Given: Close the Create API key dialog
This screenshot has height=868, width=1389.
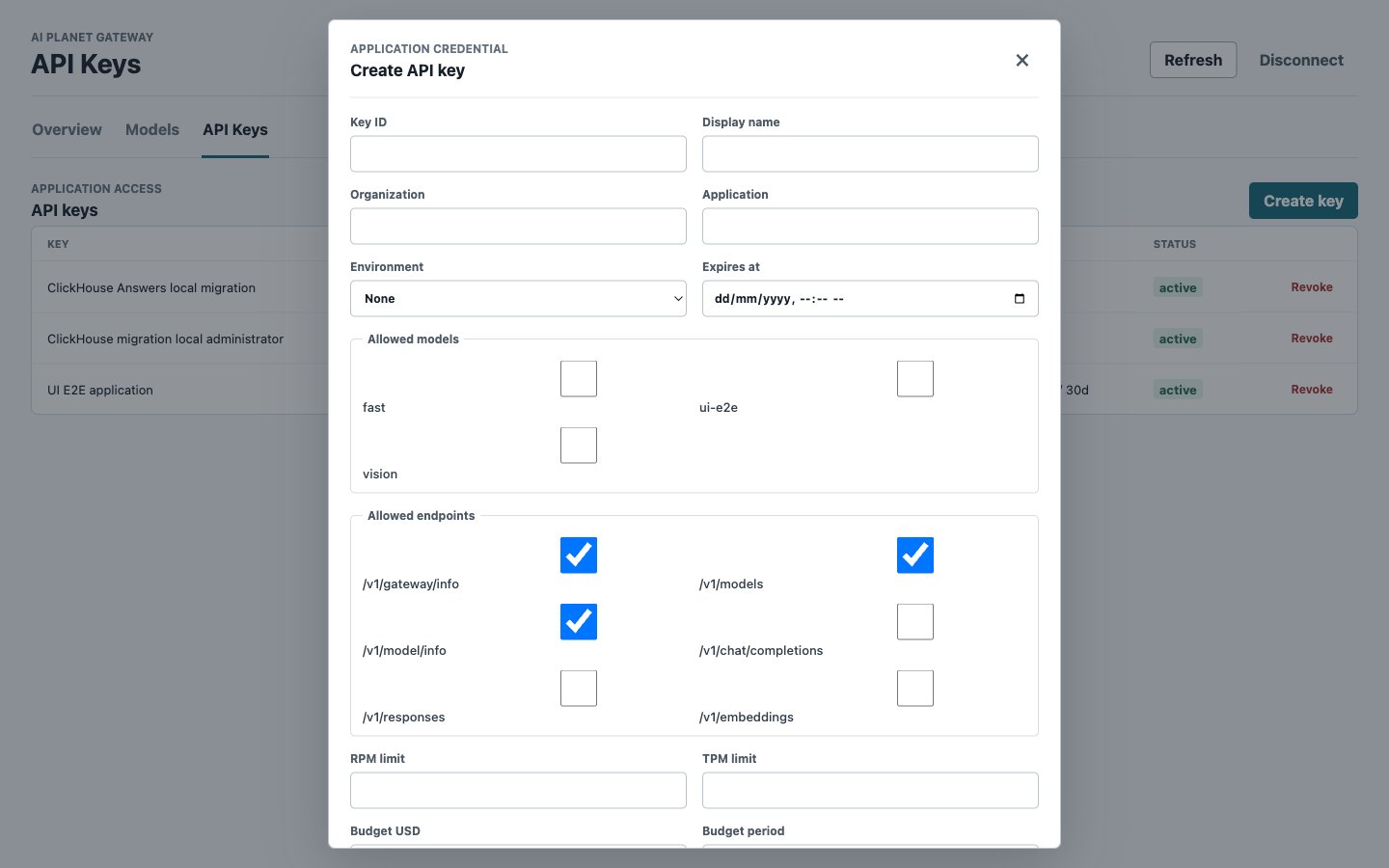Looking at the screenshot, I should tap(1022, 61).
